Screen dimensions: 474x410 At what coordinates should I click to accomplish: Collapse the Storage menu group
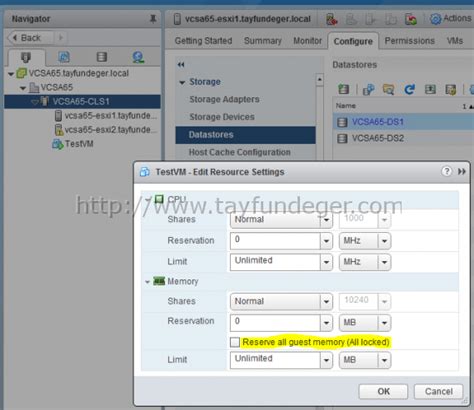[x=182, y=82]
